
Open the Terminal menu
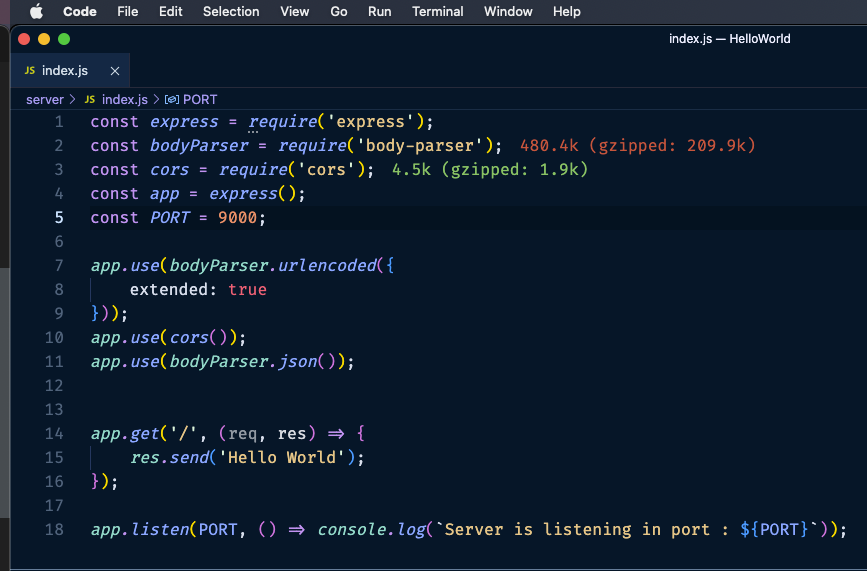pyautogui.click(x=438, y=12)
